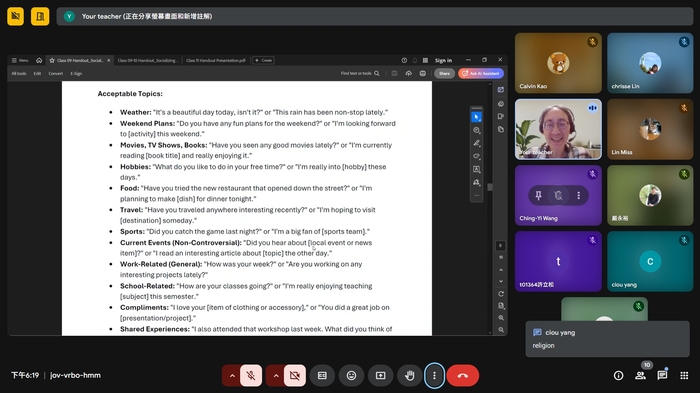Open meeting details info icon

(x=618, y=376)
